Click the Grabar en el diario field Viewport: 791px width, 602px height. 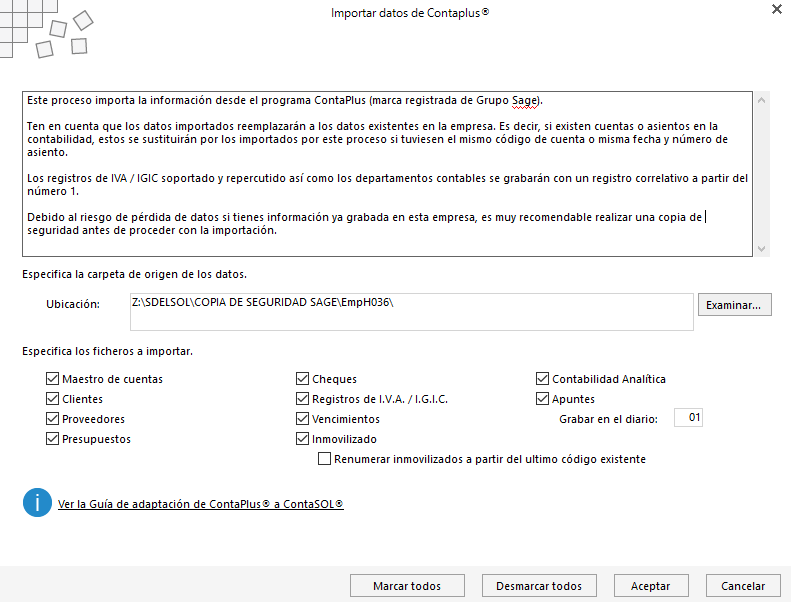coord(688,417)
